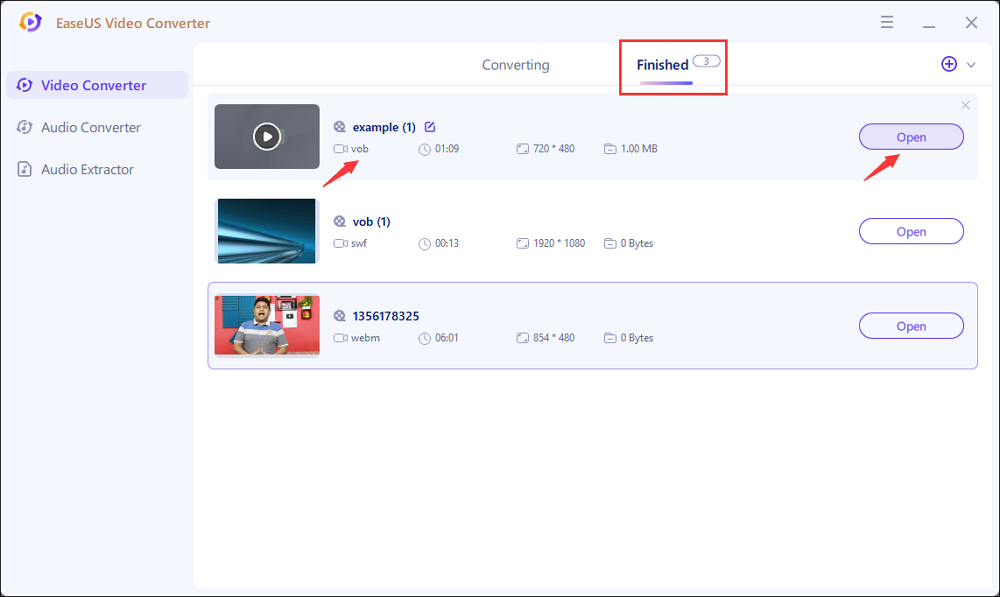The height and width of the screenshot is (597, 1000).
Task: Click the vob (1) video thumbnail
Action: coord(267,231)
